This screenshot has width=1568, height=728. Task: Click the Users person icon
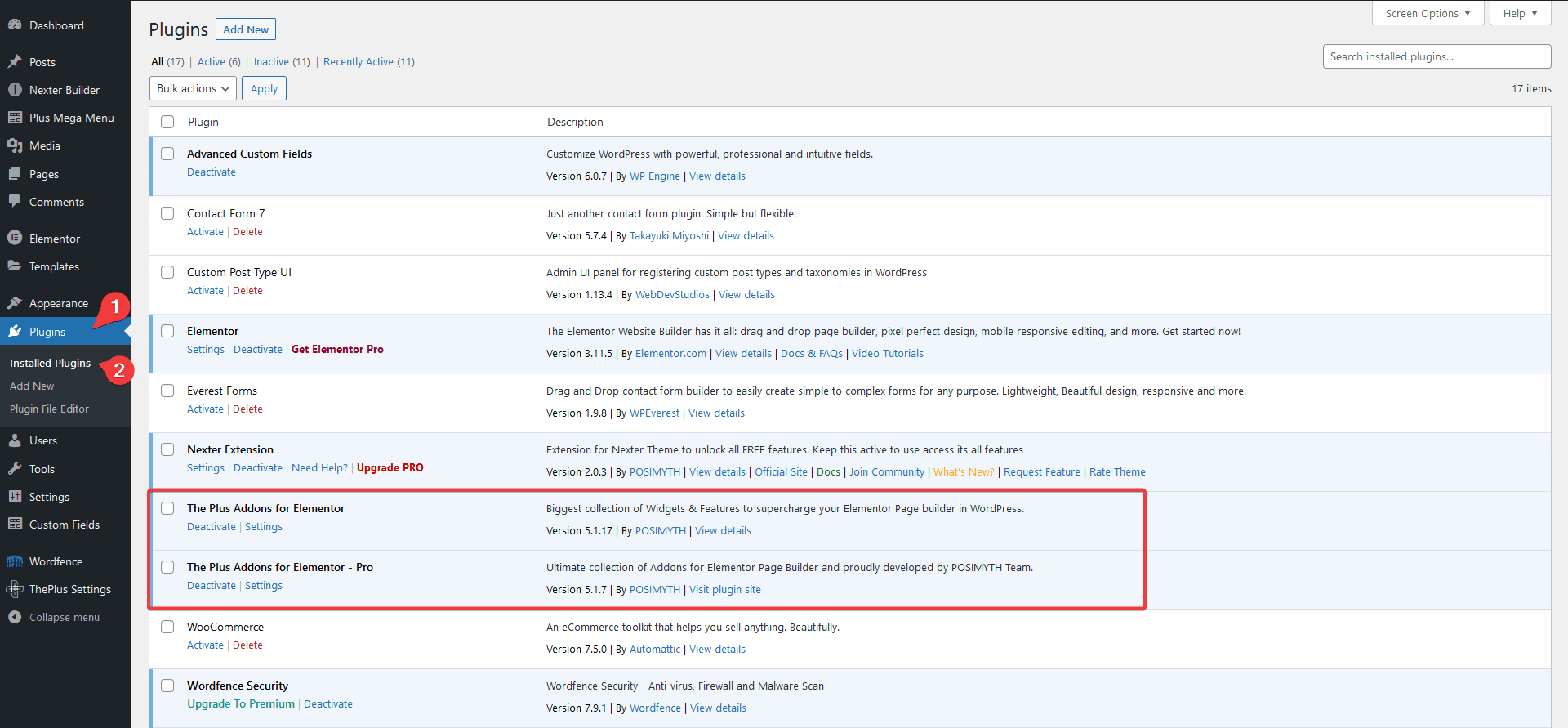[15, 440]
